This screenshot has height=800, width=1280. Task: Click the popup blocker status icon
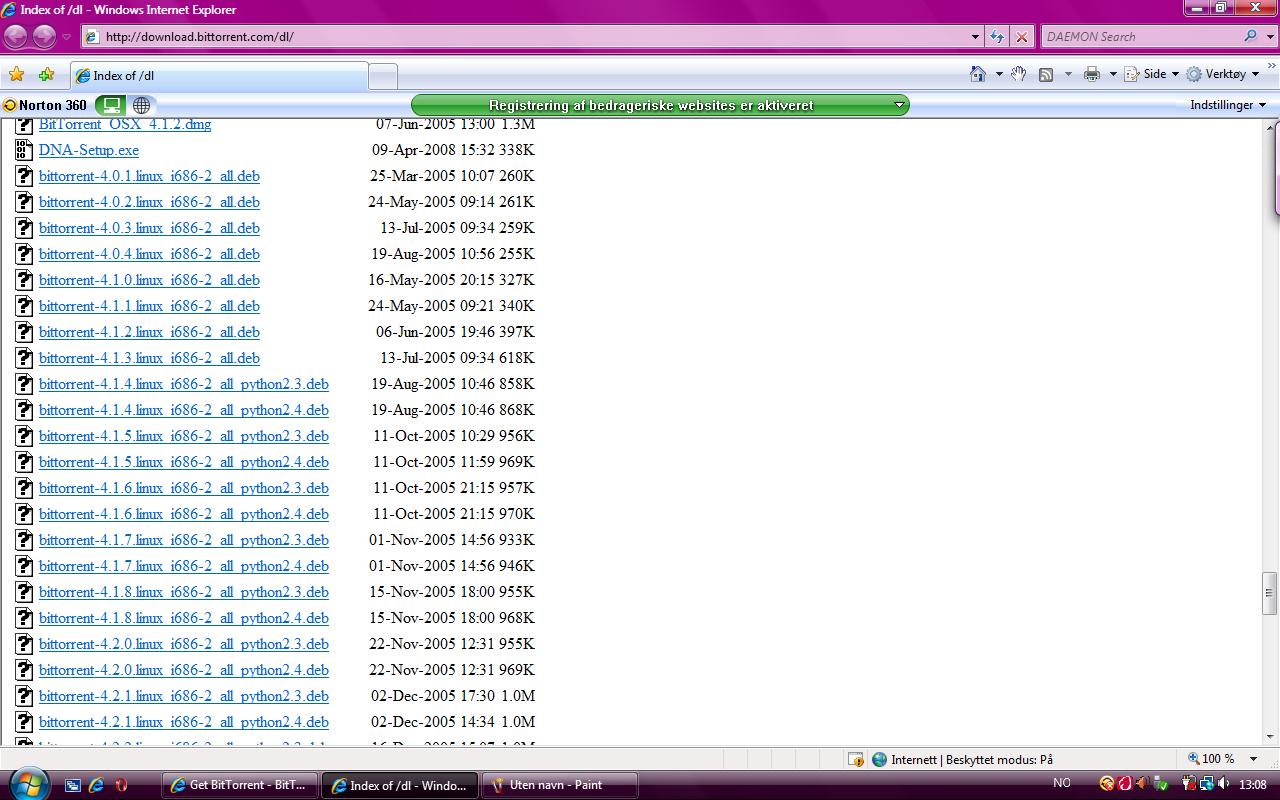[x=856, y=760]
